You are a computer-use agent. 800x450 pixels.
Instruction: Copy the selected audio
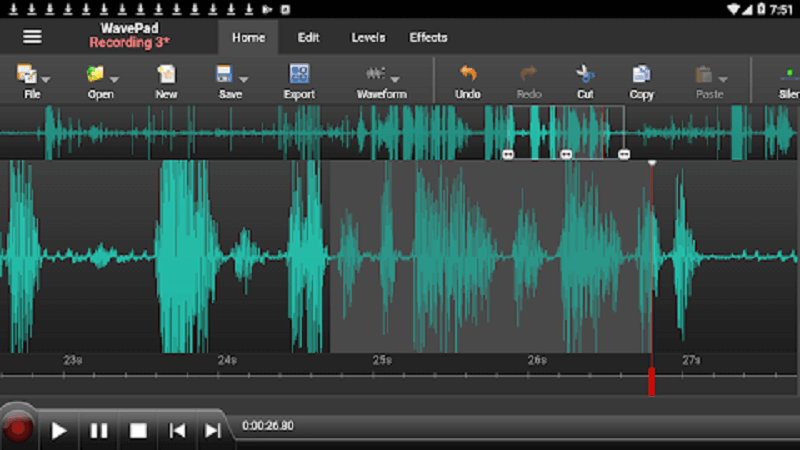coord(641,80)
